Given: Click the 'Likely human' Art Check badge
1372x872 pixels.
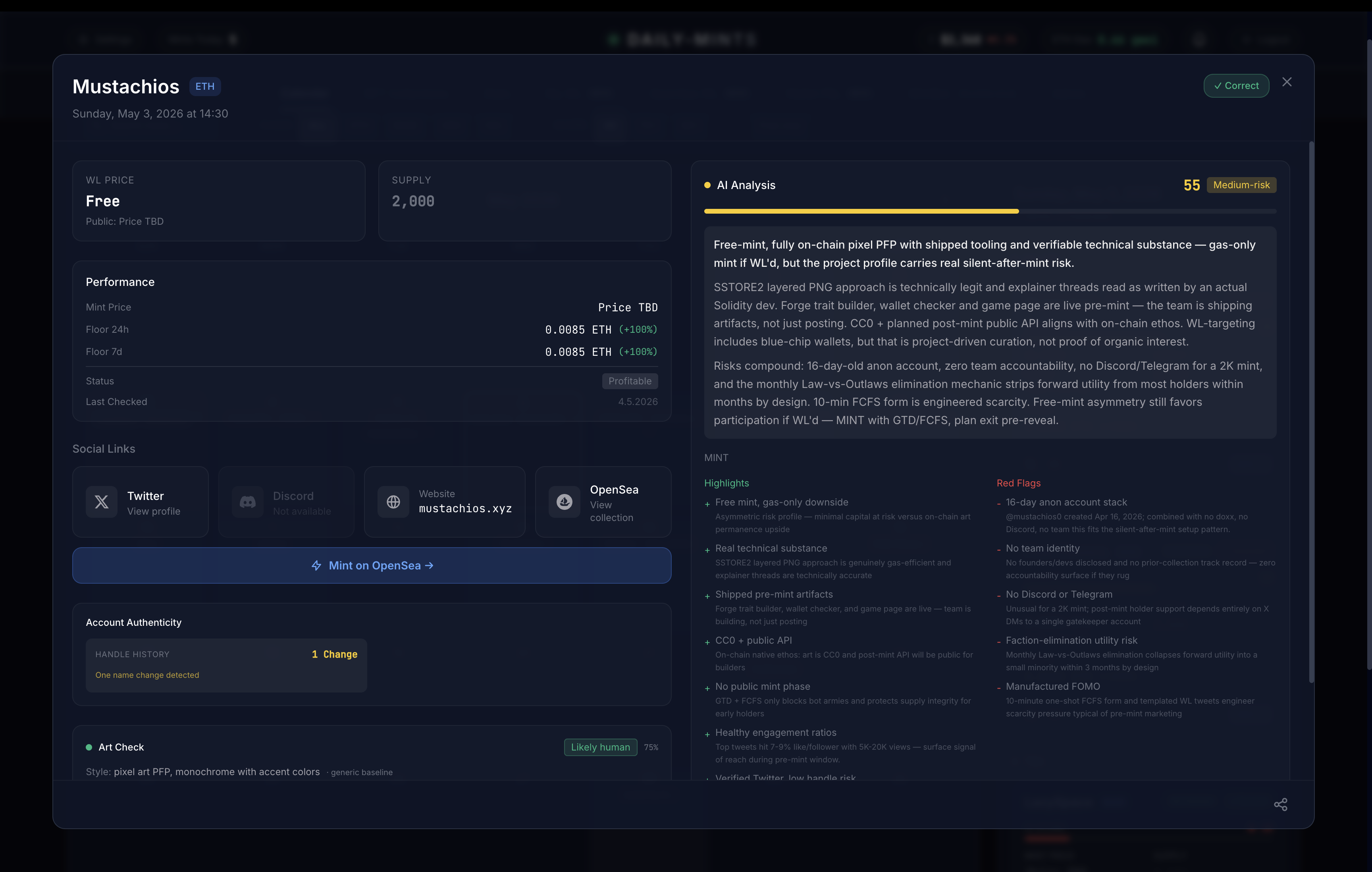Looking at the screenshot, I should (x=601, y=747).
